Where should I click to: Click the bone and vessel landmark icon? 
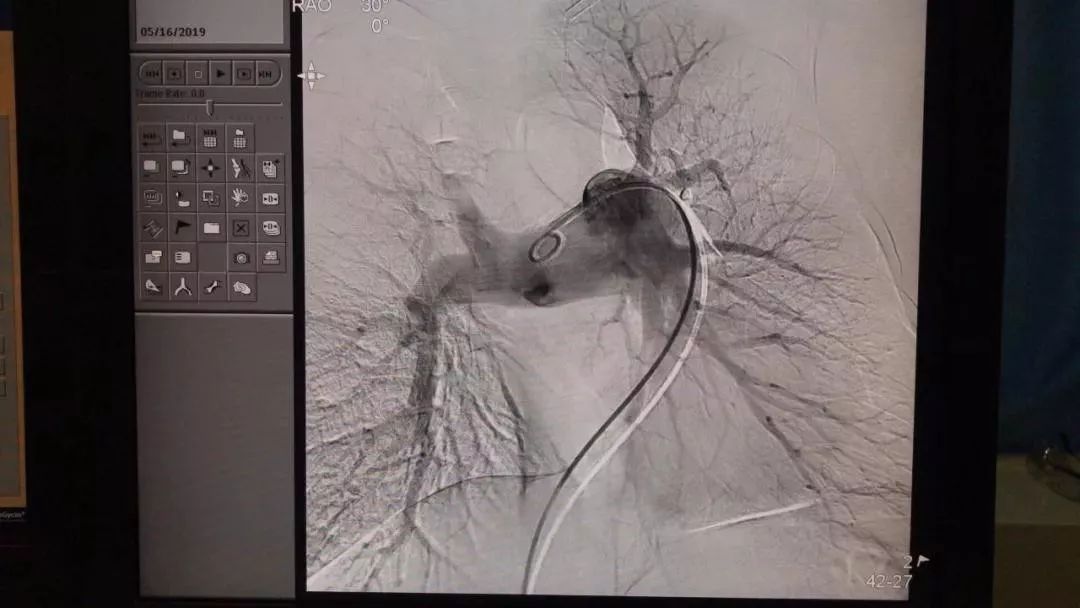[240, 168]
